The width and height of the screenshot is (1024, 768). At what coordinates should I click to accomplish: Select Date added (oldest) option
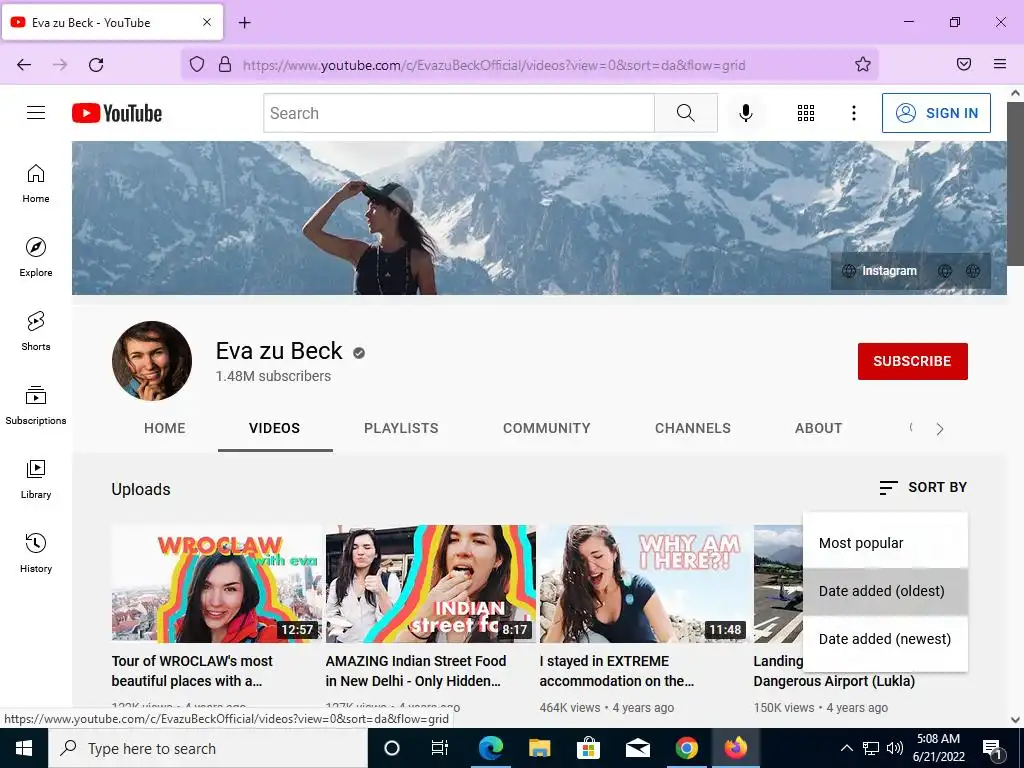pos(885,591)
